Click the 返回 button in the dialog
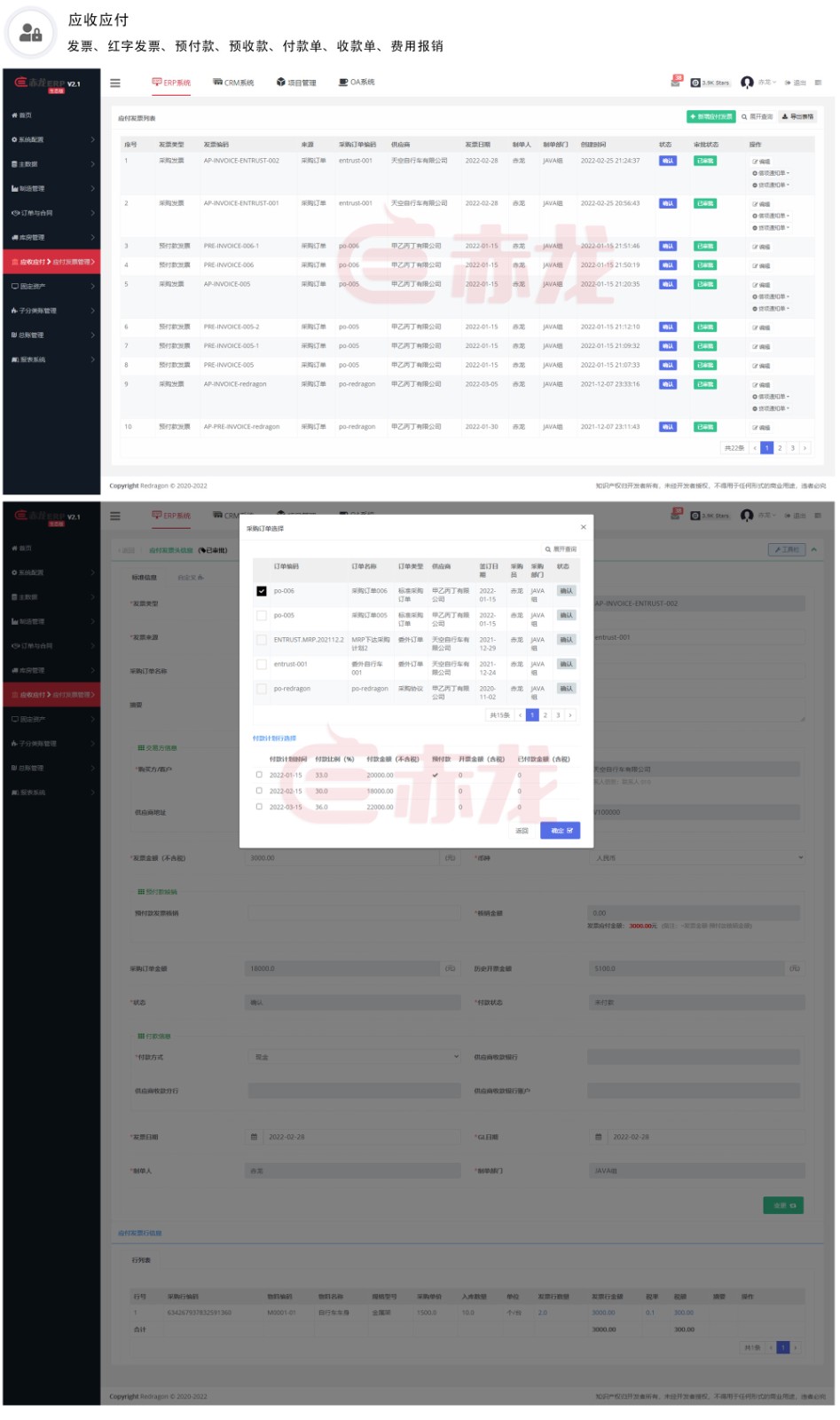 (x=522, y=831)
